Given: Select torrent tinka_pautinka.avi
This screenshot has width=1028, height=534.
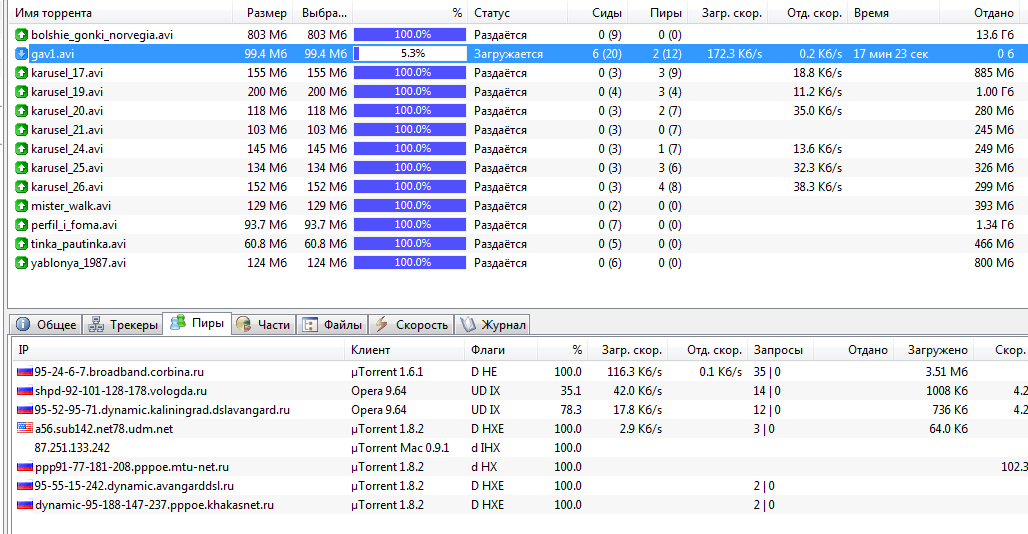Looking at the screenshot, I should [x=78, y=244].
